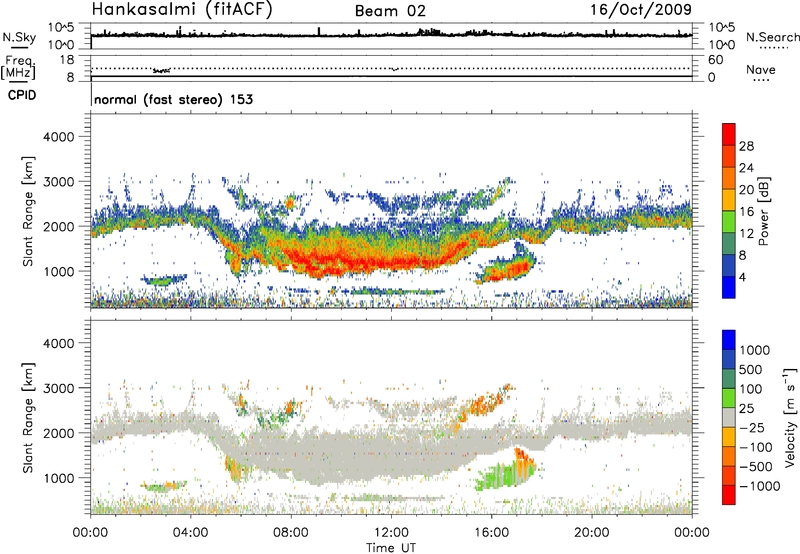The width and height of the screenshot is (800, 554).
Task: Click '-25' on the Velocity colorbar
Action: click(x=751, y=427)
